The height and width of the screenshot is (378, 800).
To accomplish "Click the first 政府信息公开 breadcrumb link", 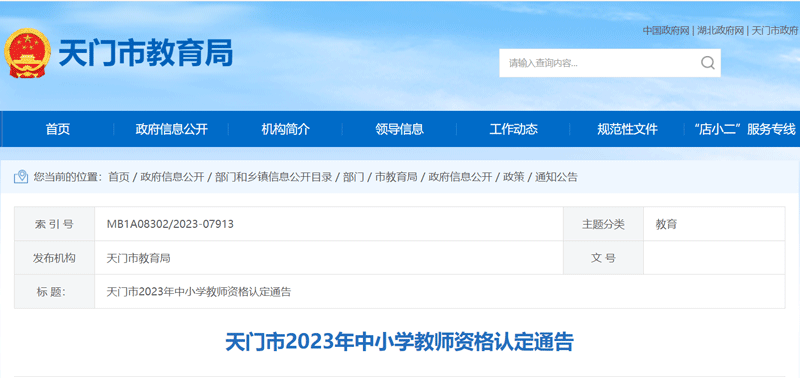I will pos(172,177).
